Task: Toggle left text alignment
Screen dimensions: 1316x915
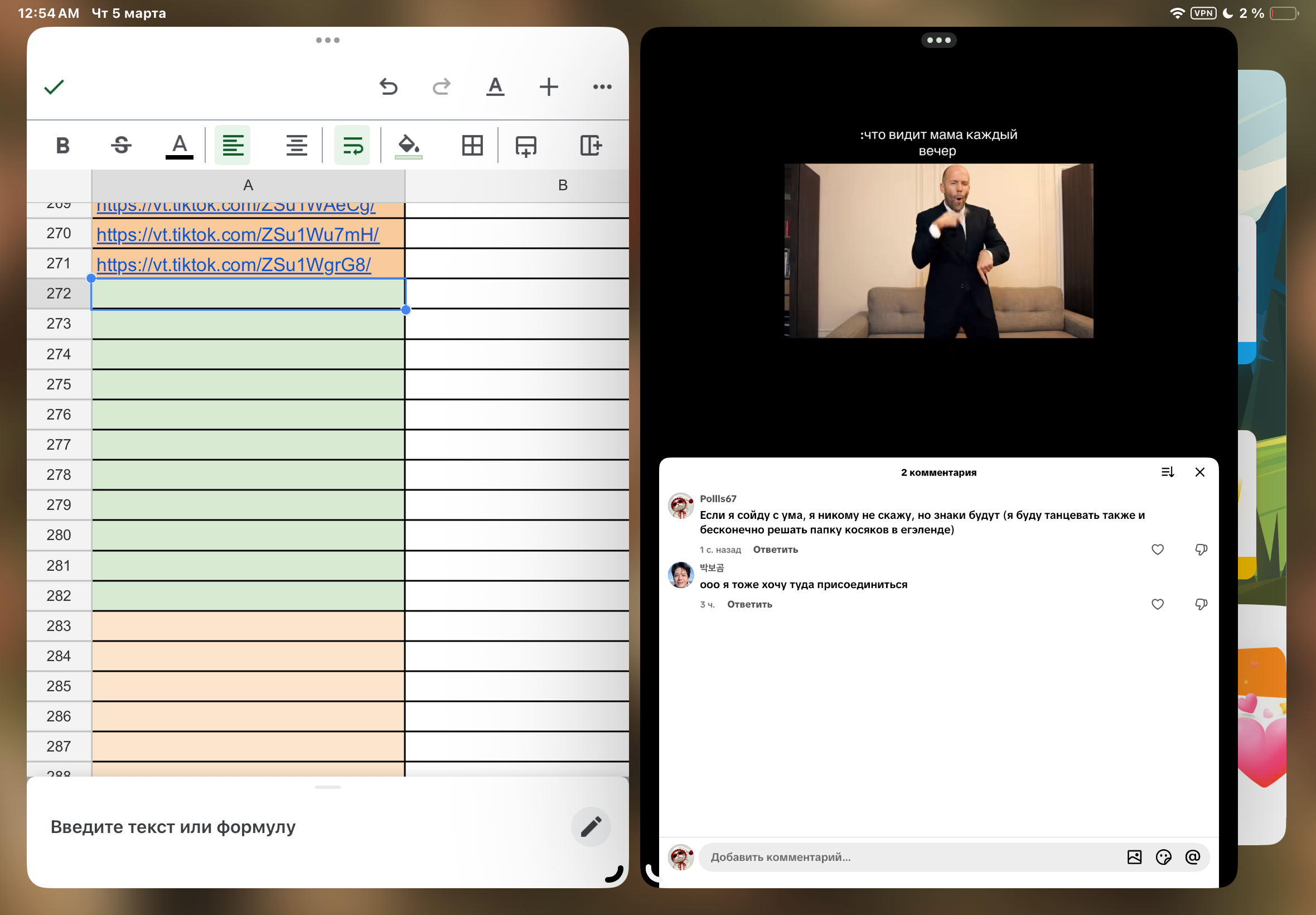Action: (x=233, y=145)
